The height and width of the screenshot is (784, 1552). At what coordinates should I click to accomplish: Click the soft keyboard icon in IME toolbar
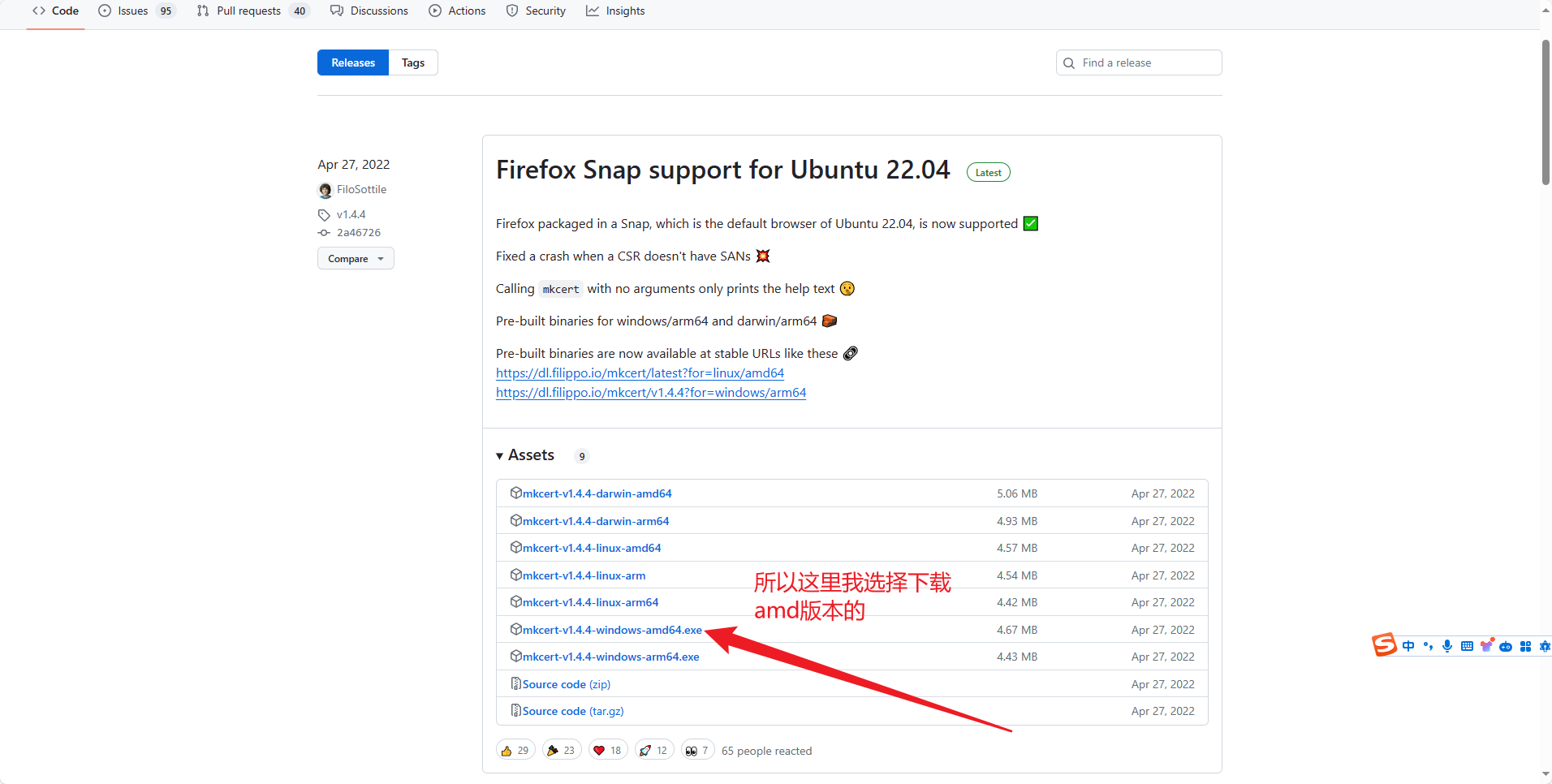[x=1466, y=646]
